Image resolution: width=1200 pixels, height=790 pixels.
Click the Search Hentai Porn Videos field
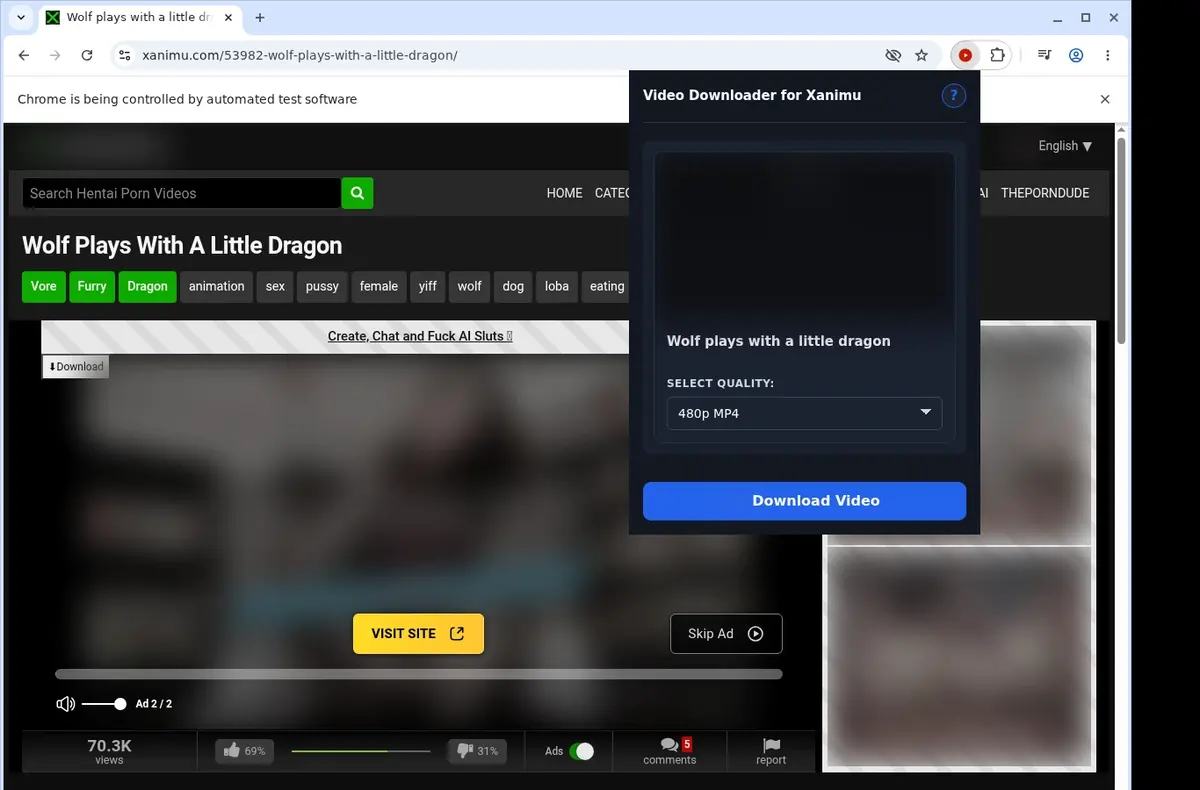(x=182, y=193)
